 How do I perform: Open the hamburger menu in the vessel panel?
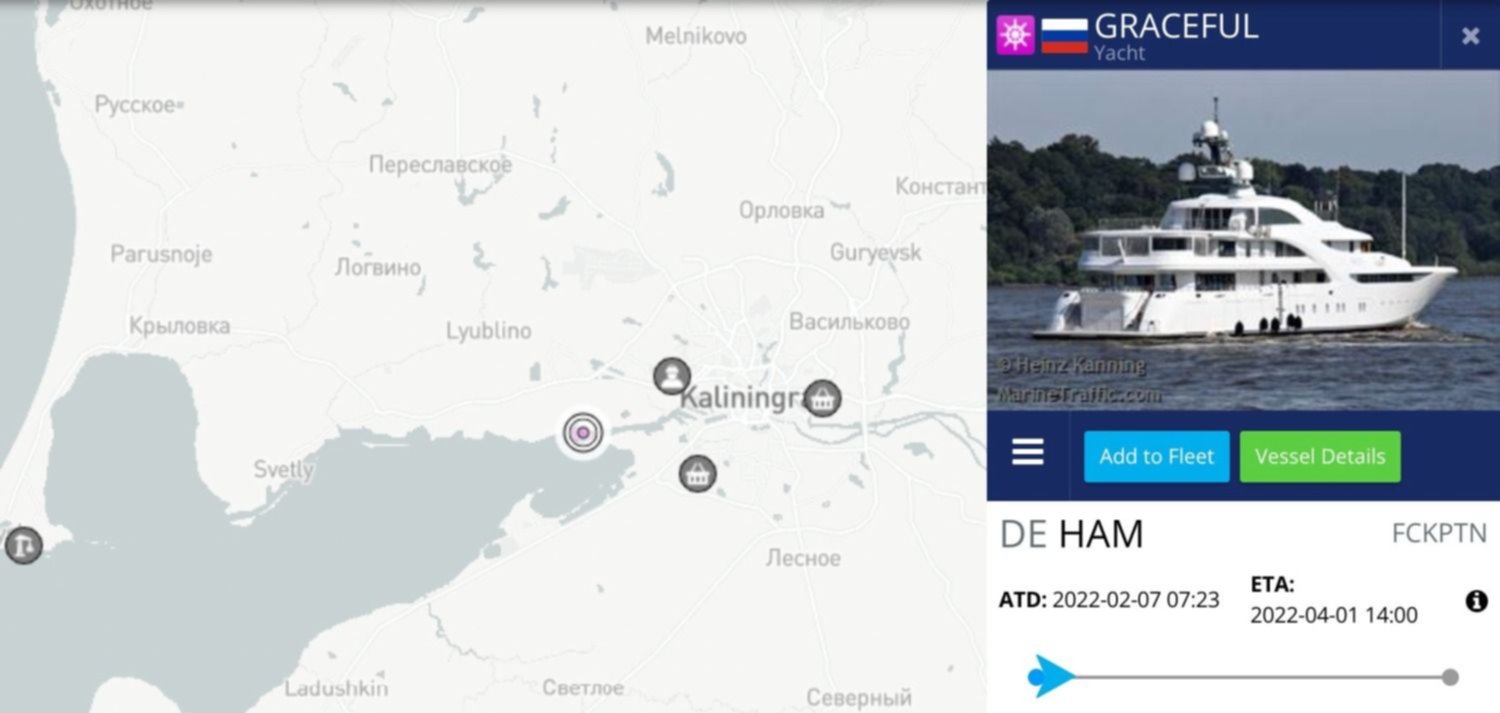coord(1028,453)
